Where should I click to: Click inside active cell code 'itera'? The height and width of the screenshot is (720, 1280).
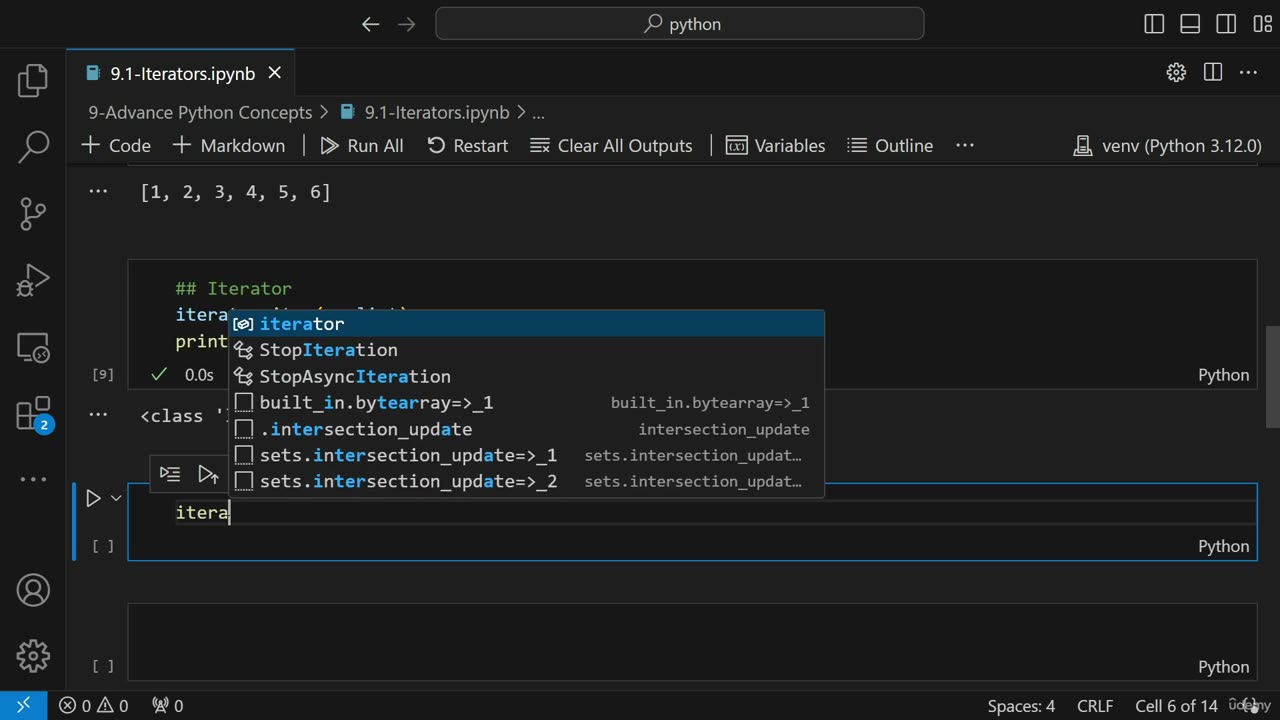tap(203, 513)
